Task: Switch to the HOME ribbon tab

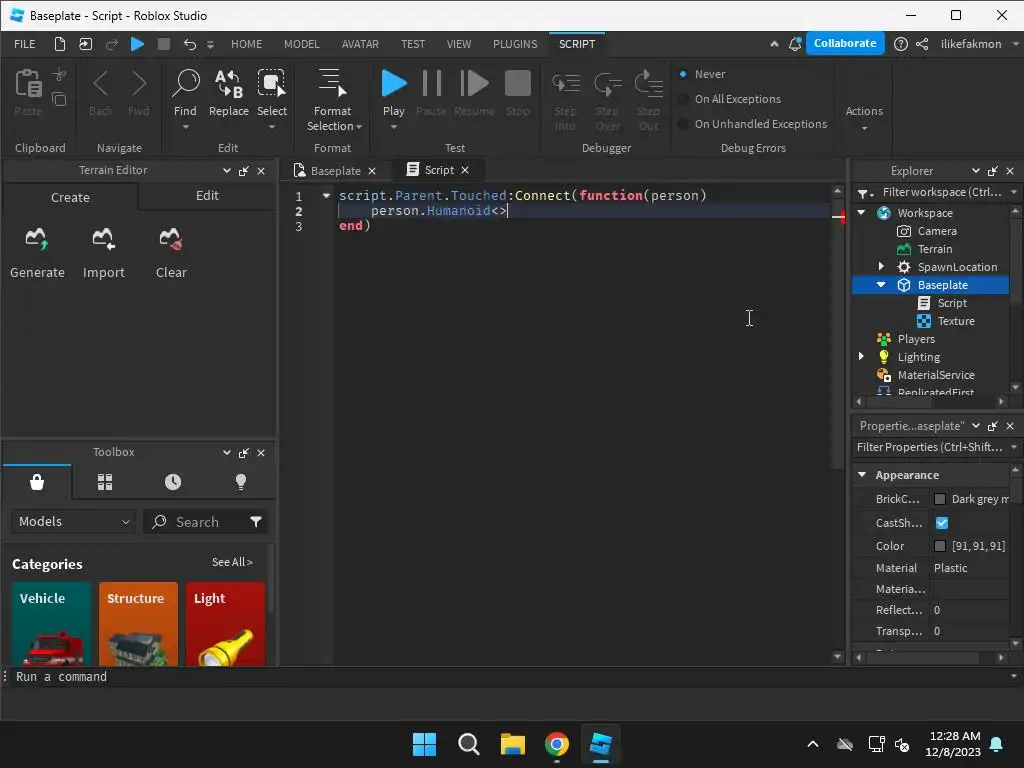Action: click(x=246, y=44)
